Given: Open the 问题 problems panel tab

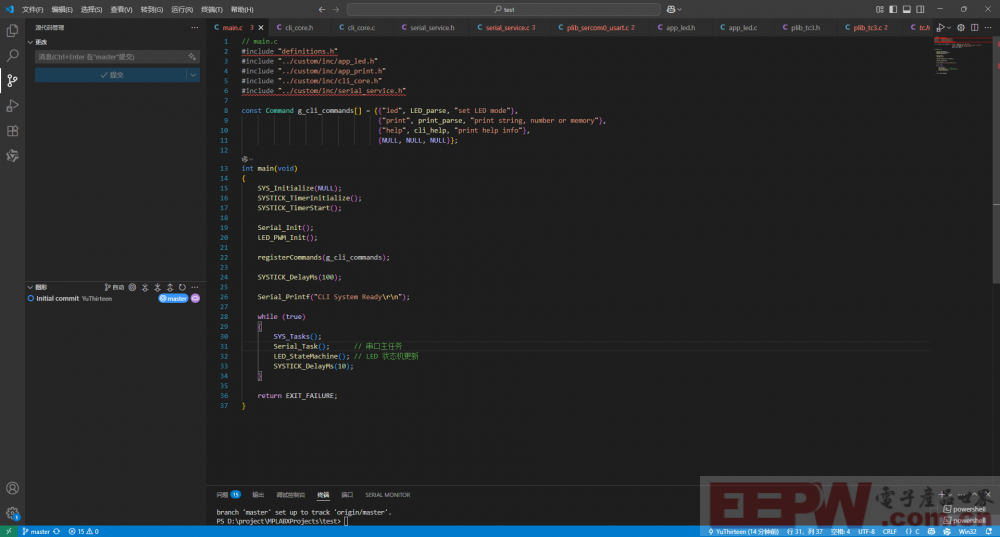Looking at the screenshot, I should 228,495.
